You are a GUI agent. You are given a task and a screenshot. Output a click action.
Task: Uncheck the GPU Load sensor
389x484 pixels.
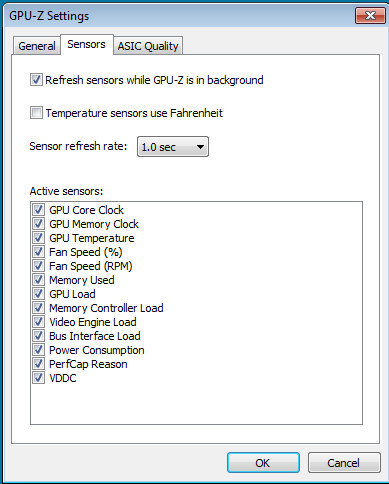pos(38,294)
